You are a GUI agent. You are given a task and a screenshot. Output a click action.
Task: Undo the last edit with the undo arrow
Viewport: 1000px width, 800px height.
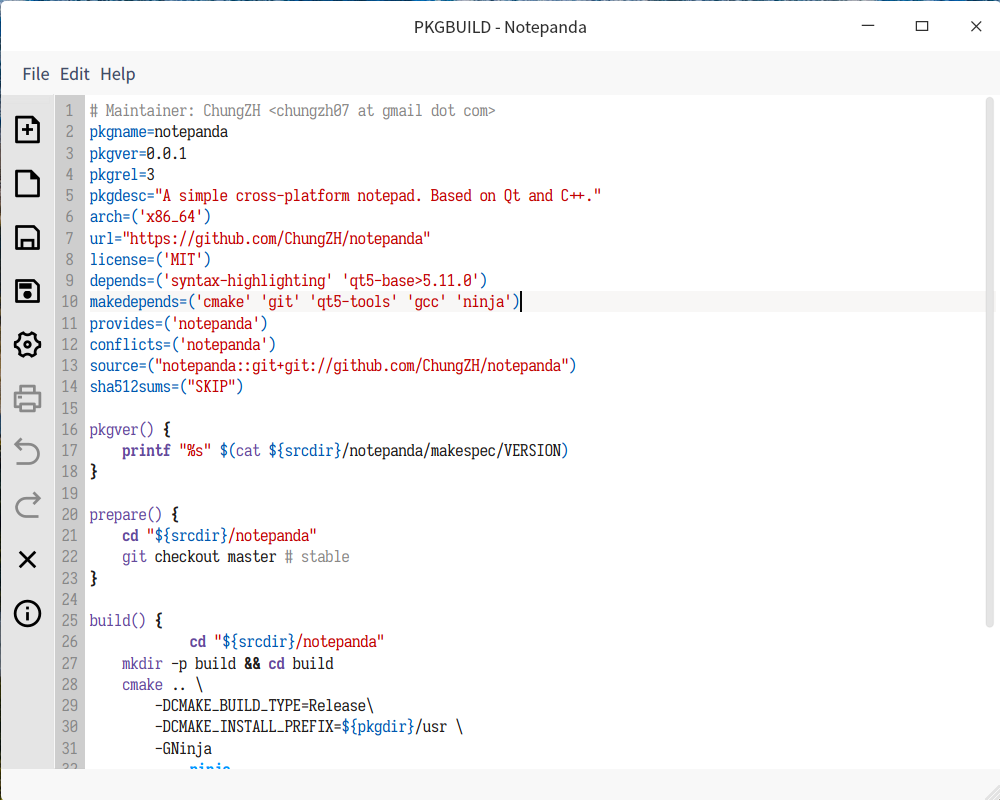pos(27,452)
